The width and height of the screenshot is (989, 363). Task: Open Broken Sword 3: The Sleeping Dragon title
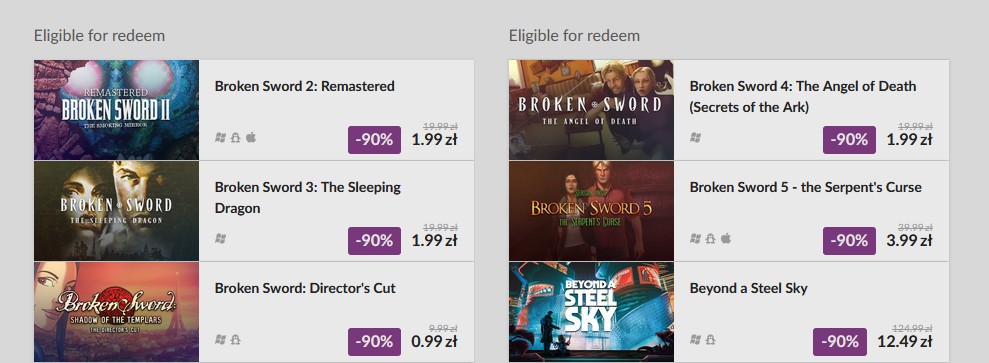[308, 197]
